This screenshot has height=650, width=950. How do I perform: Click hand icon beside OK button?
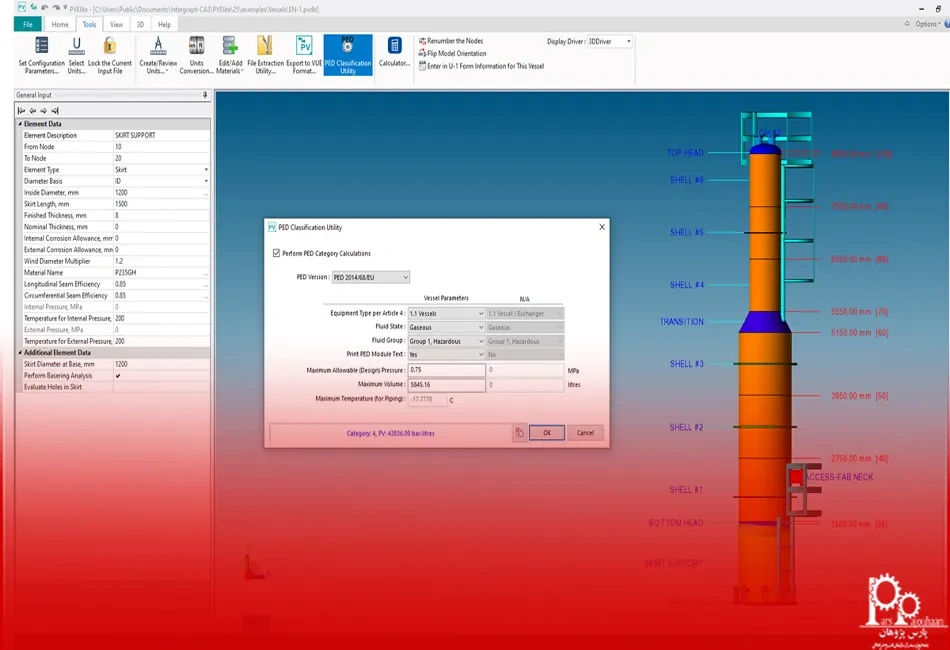(519, 433)
